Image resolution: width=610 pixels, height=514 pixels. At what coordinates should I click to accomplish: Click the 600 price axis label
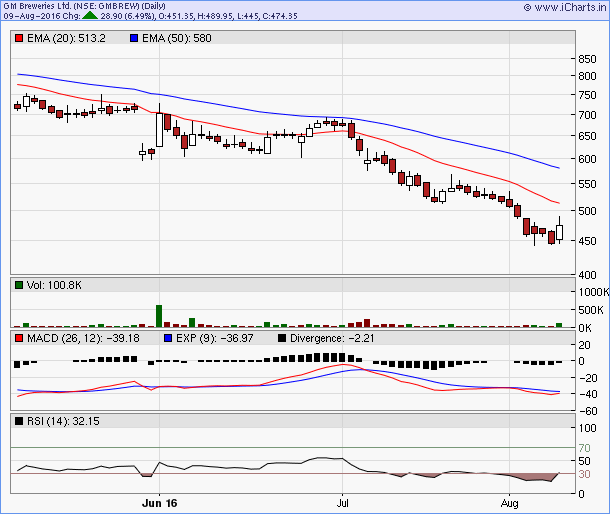pos(587,159)
